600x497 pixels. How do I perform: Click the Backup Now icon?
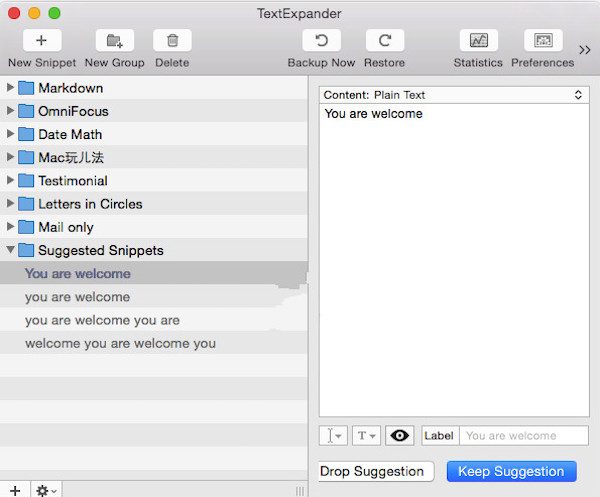pyautogui.click(x=321, y=40)
